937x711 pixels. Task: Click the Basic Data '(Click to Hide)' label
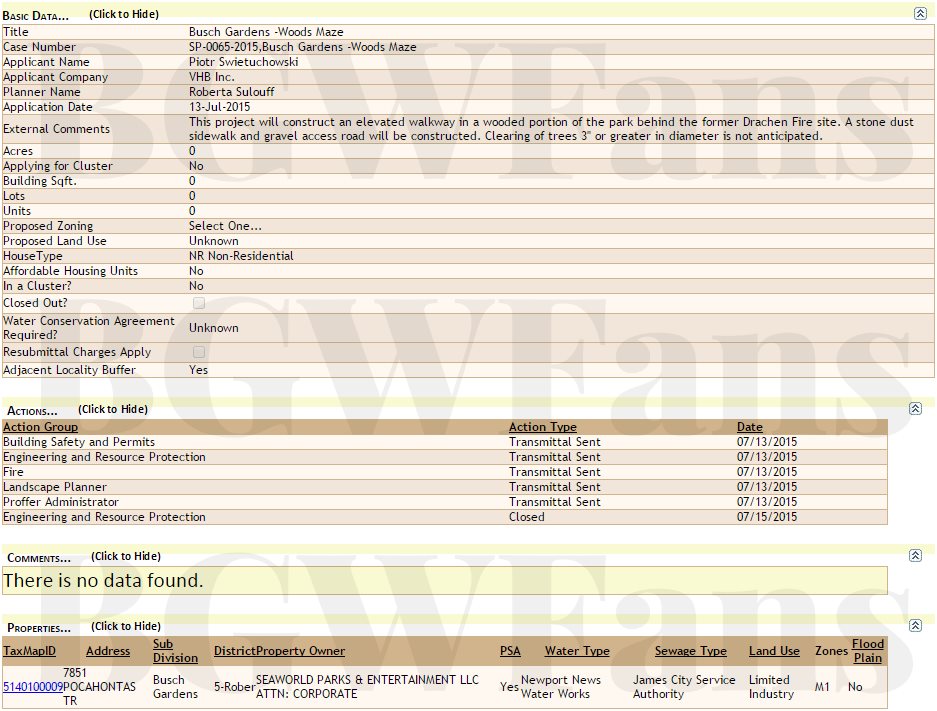[x=124, y=14]
